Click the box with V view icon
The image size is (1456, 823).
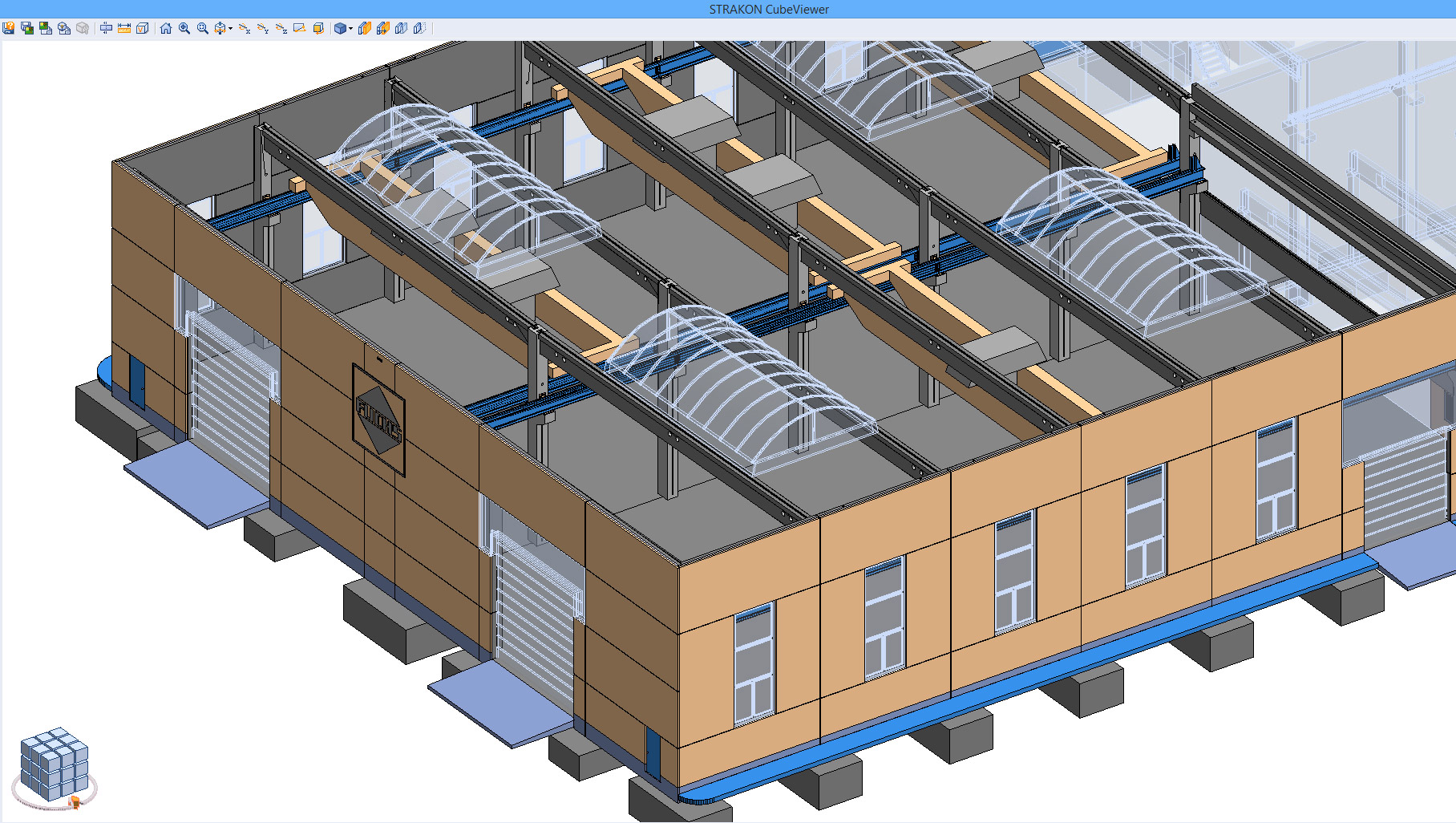(143, 28)
